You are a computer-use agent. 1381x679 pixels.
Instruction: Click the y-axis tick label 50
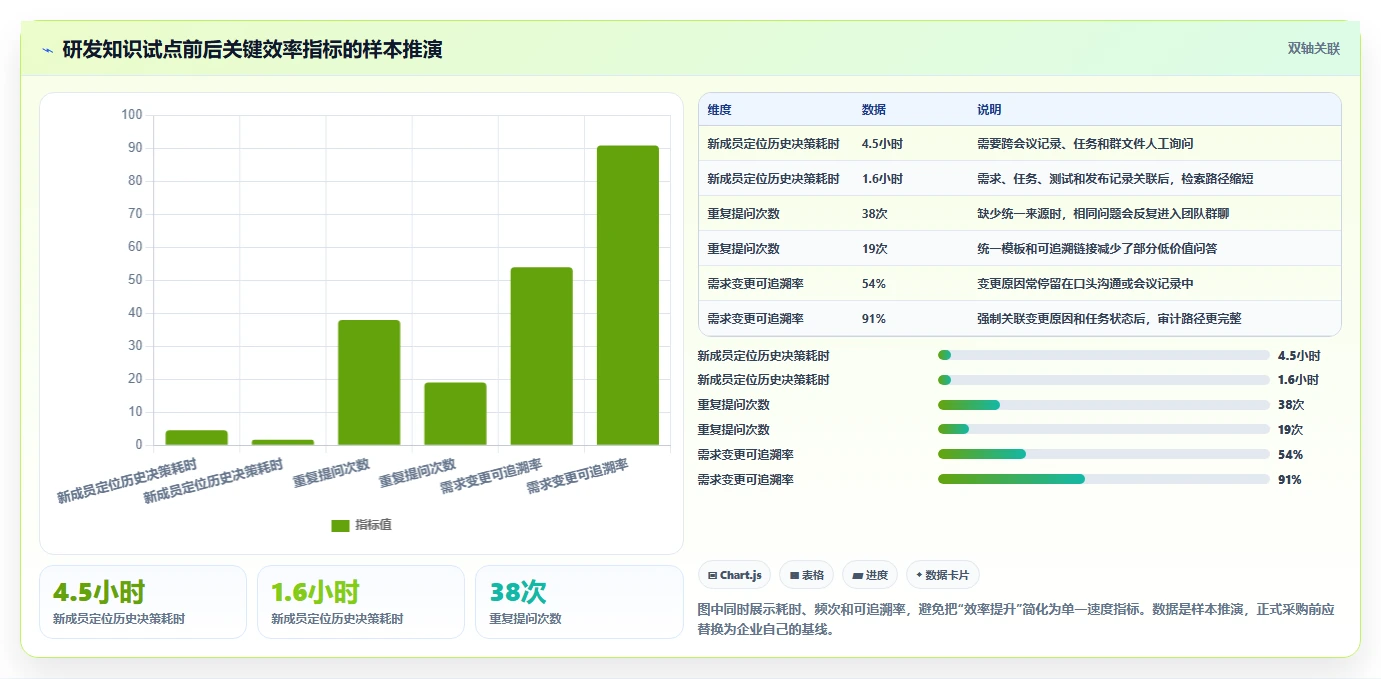click(135, 280)
